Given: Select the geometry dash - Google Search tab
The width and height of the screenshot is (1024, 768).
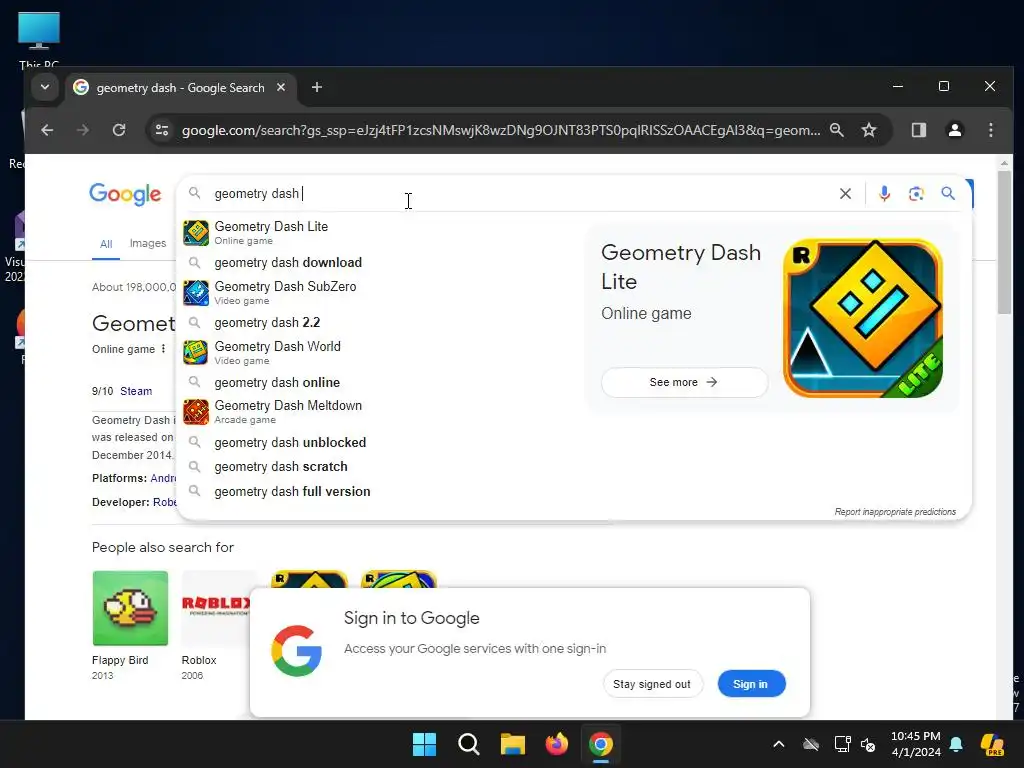Looking at the screenshot, I should pos(181,88).
